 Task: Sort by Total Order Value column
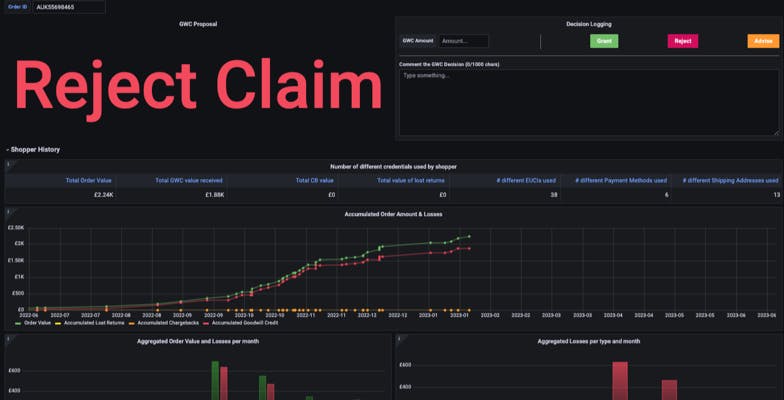pyautogui.click(x=88, y=180)
